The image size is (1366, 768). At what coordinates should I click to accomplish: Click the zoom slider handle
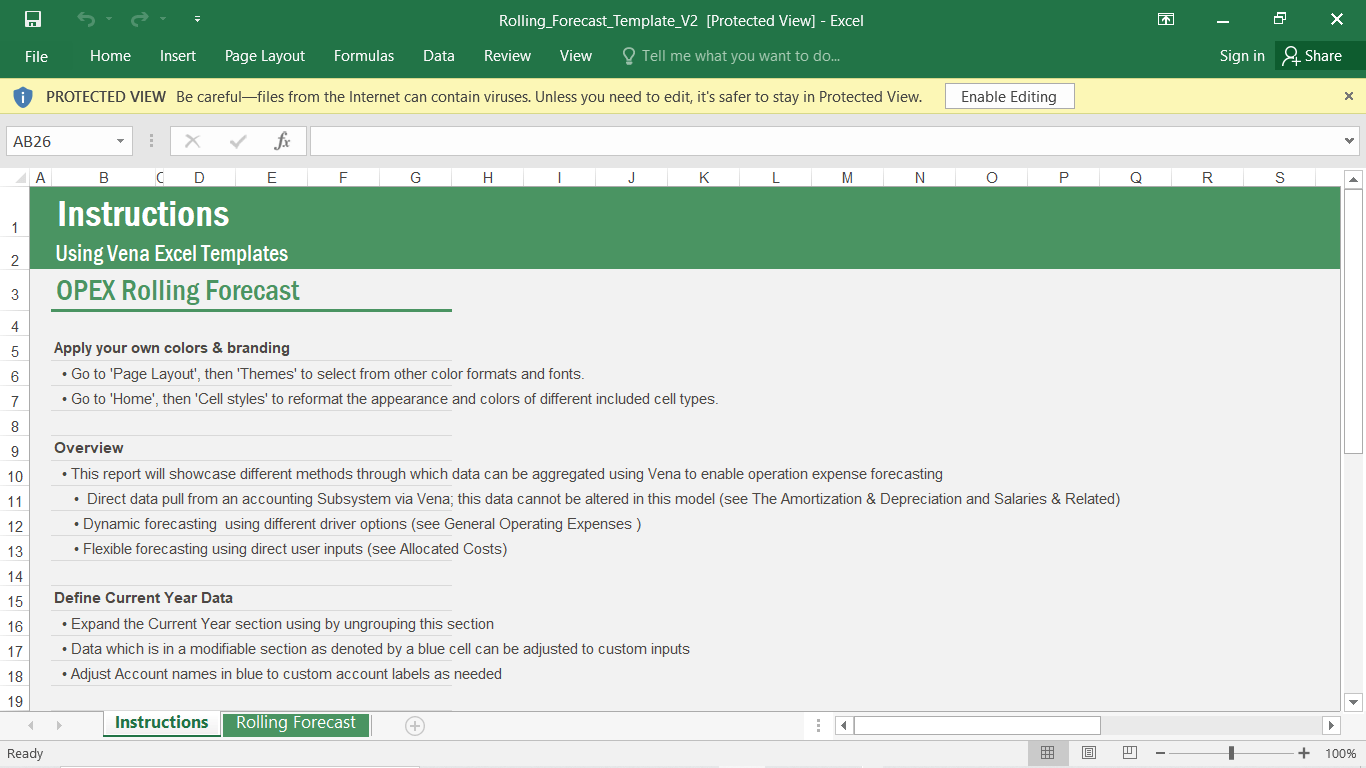[1231, 753]
